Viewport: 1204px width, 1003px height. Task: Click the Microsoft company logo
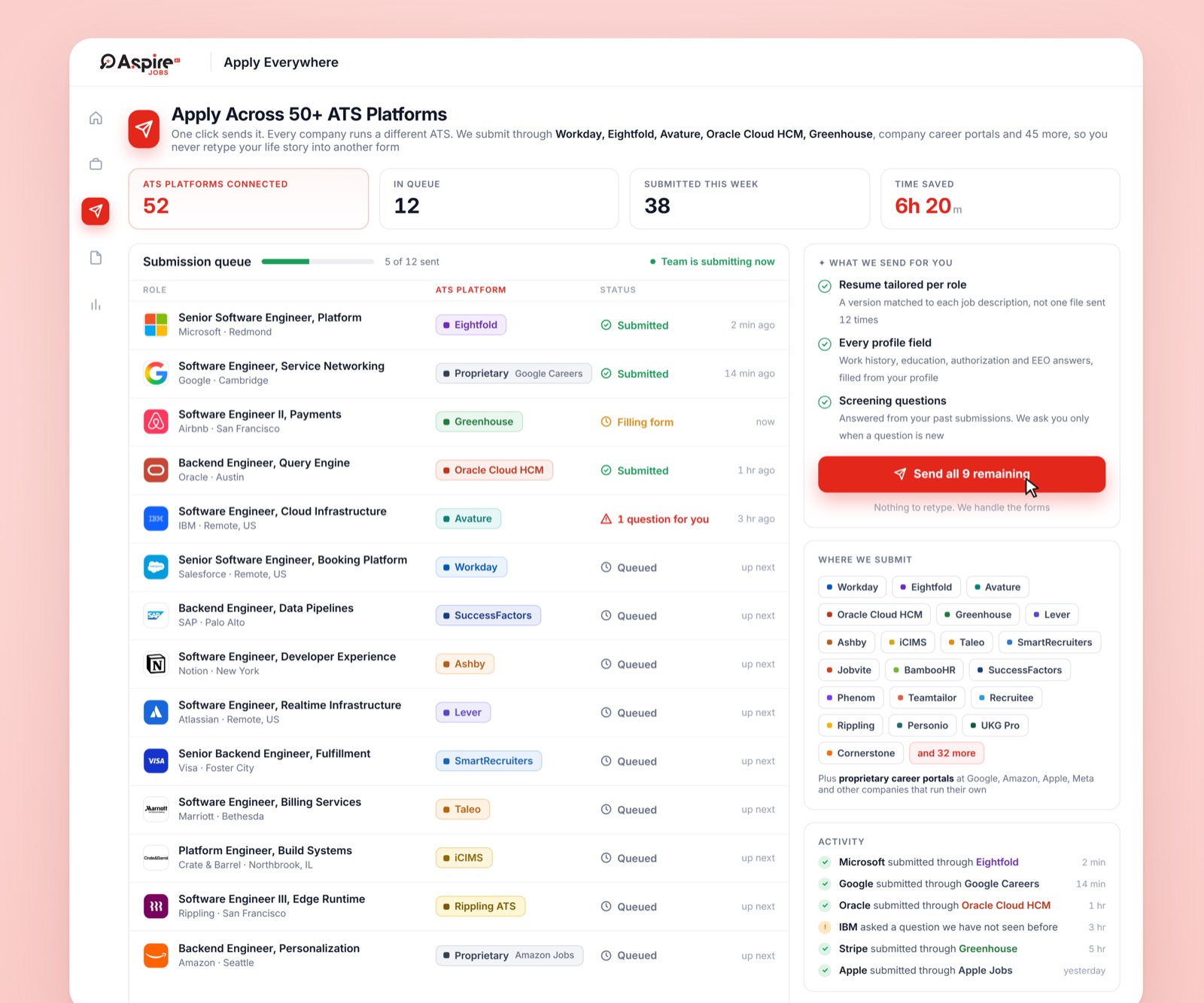(x=156, y=325)
